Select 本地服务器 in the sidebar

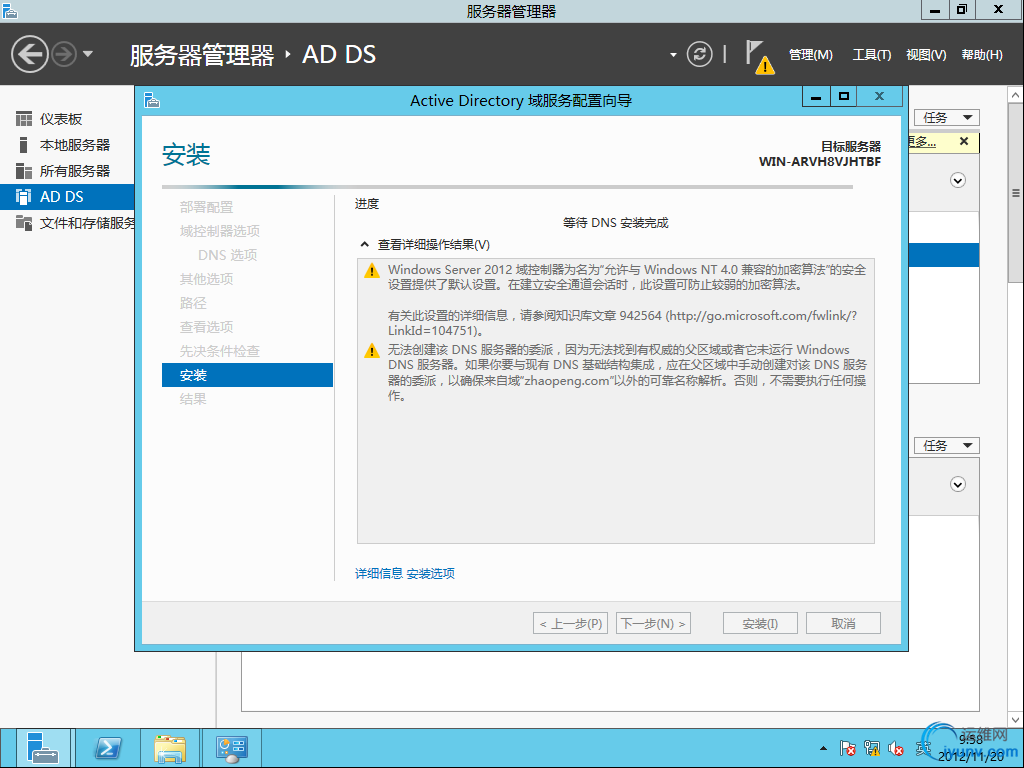(74, 145)
